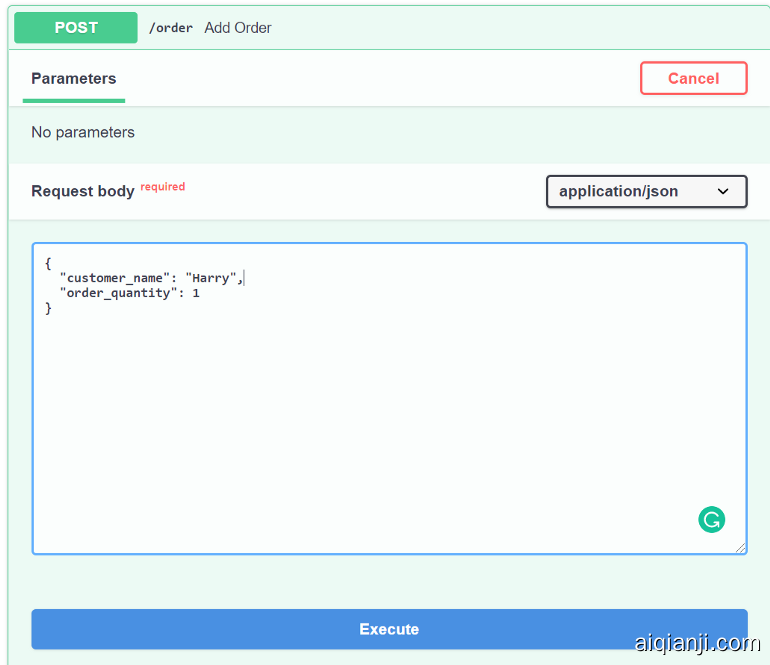
Task: Select the /order endpoint path
Action: pos(171,28)
